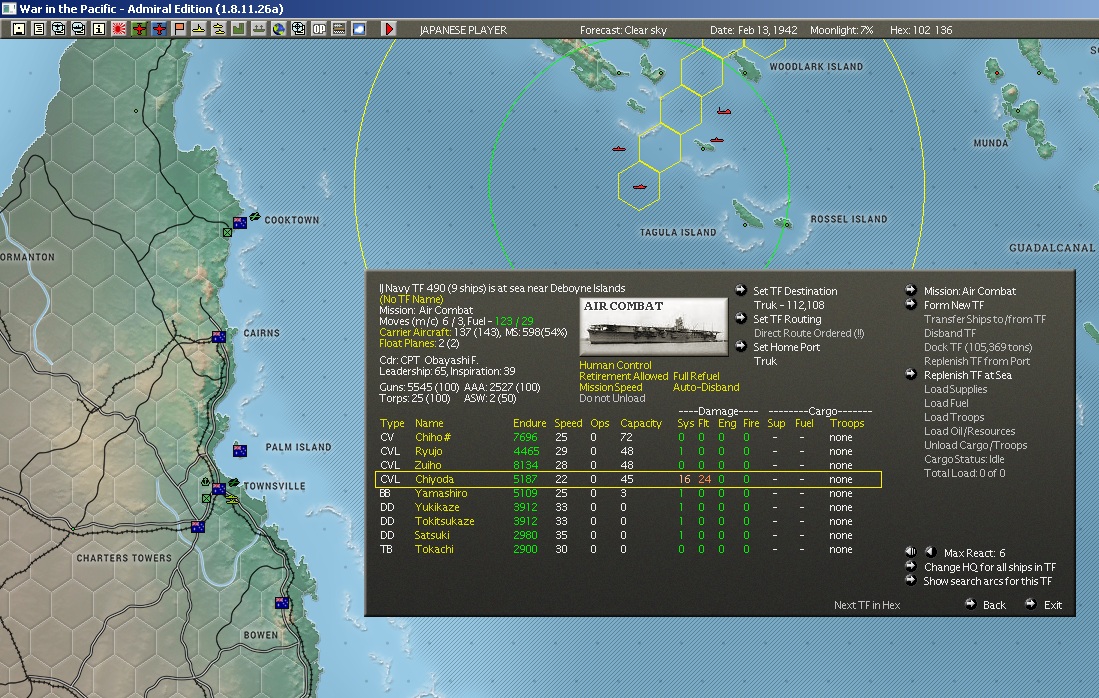This screenshot has width=1099, height=698.
Task: Click the red end-turn arrow icon
Action: click(389, 29)
